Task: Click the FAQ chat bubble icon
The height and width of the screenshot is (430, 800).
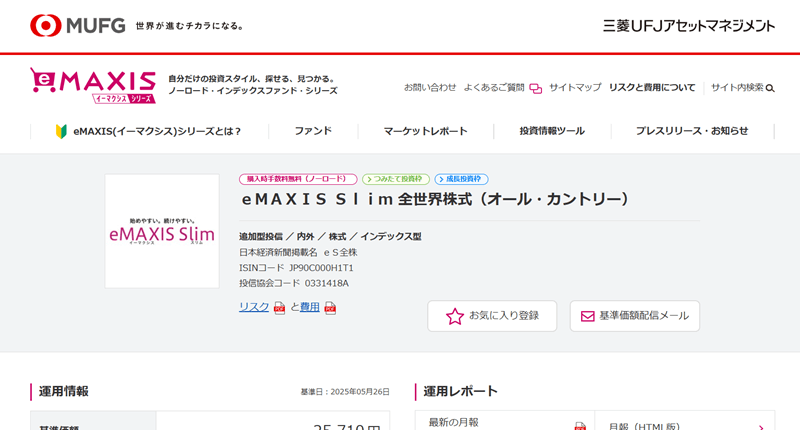Action: (535, 89)
